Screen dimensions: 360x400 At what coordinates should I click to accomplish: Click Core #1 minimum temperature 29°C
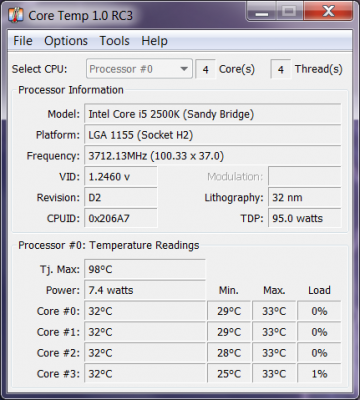coord(229,332)
